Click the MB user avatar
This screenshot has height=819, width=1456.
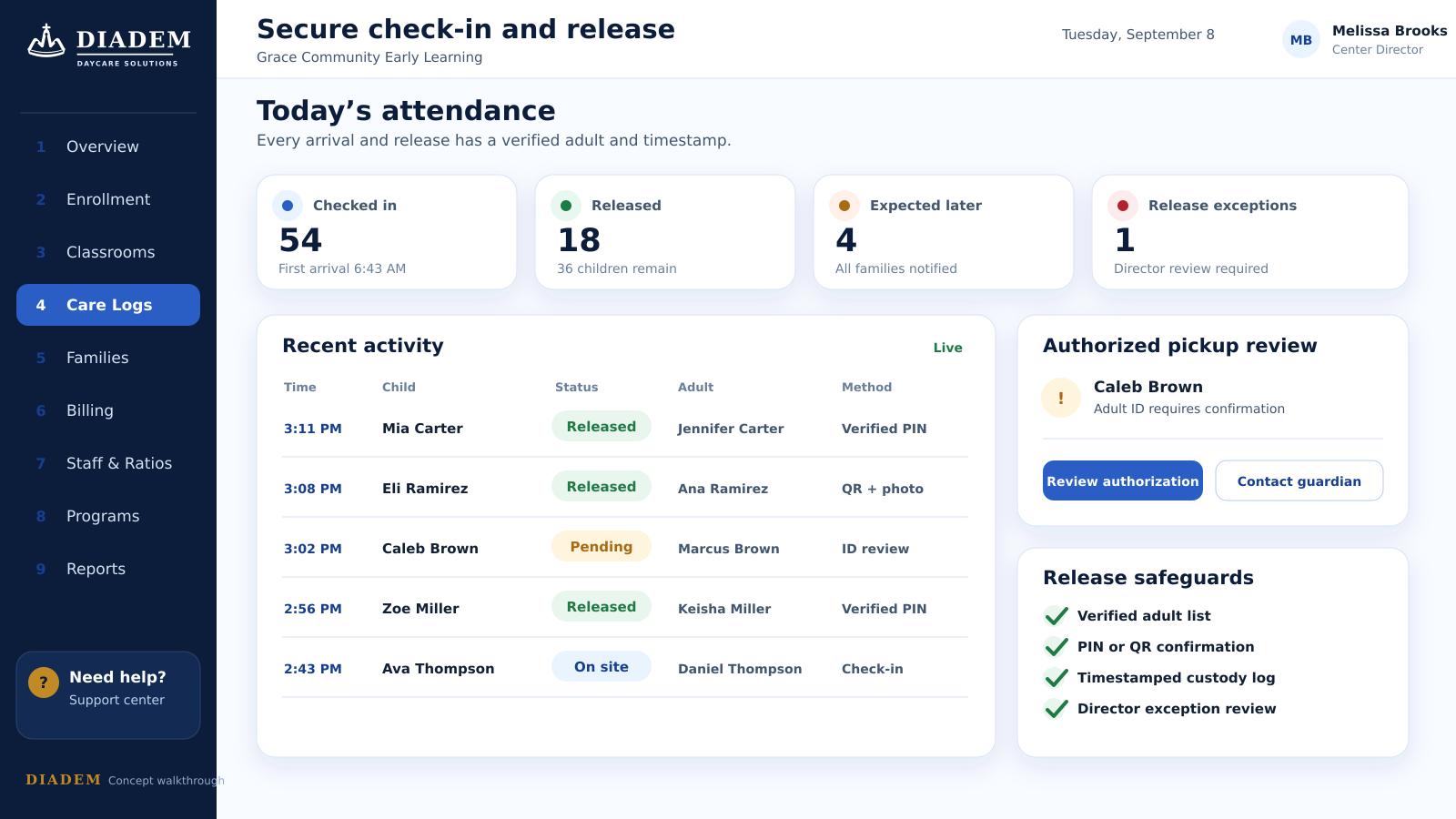click(1301, 39)
